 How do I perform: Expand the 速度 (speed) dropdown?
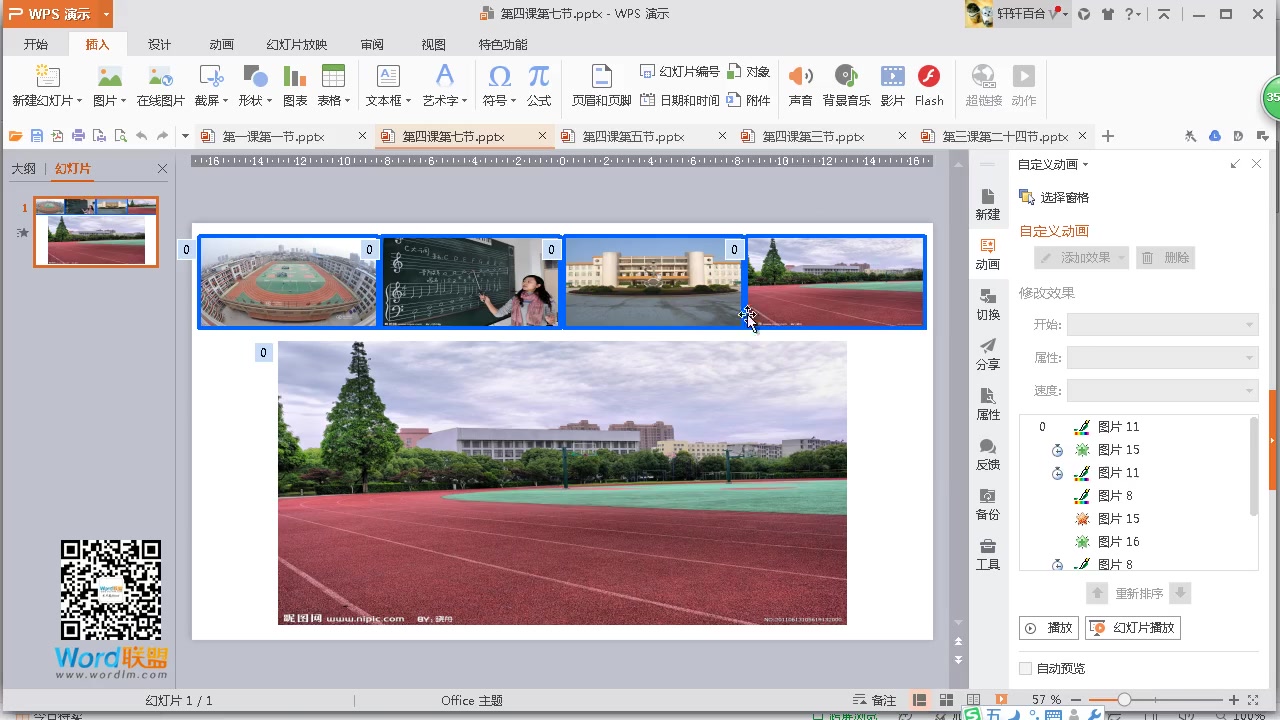coord(1249,391)
